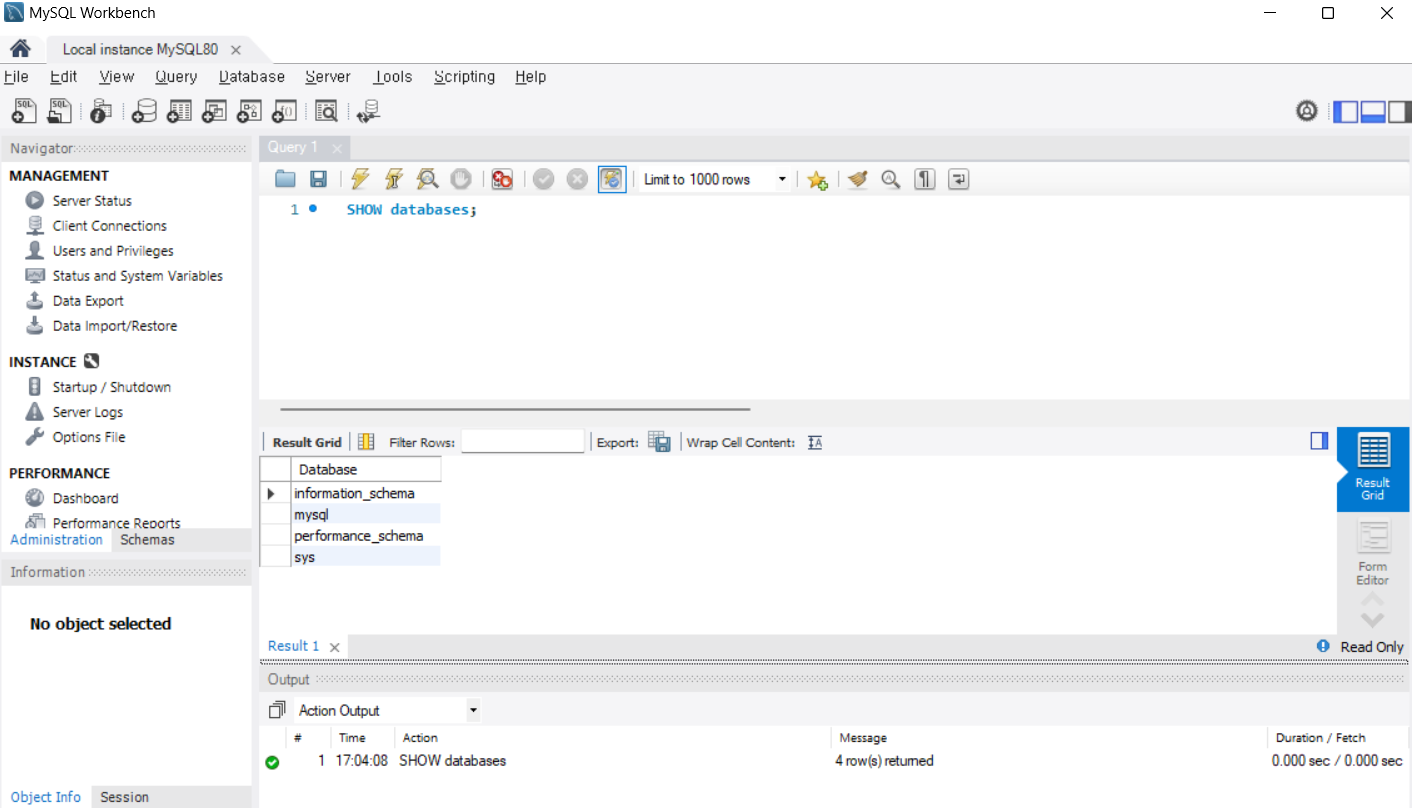Execute the whole script lightning icon
This screenshot has width=1412, height=808.
point(360,179)
